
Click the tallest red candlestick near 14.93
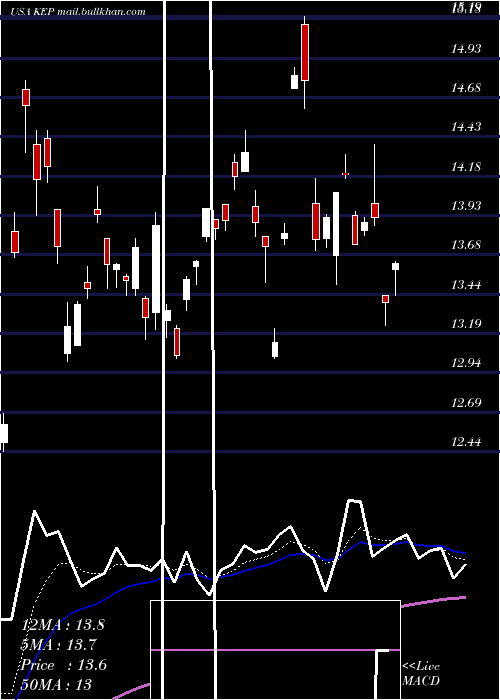(x=305, y=52)
